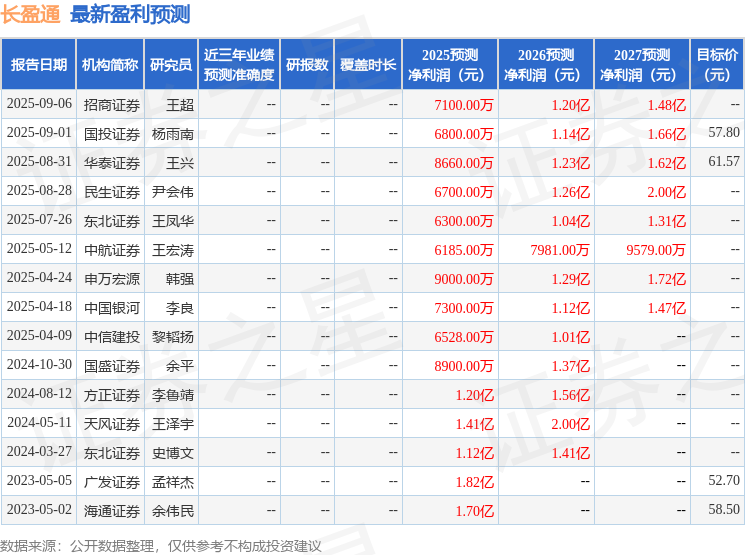This screenshot has height=555, width=745.
Task: Select researcher 王凤华
Action: (172, 221)
